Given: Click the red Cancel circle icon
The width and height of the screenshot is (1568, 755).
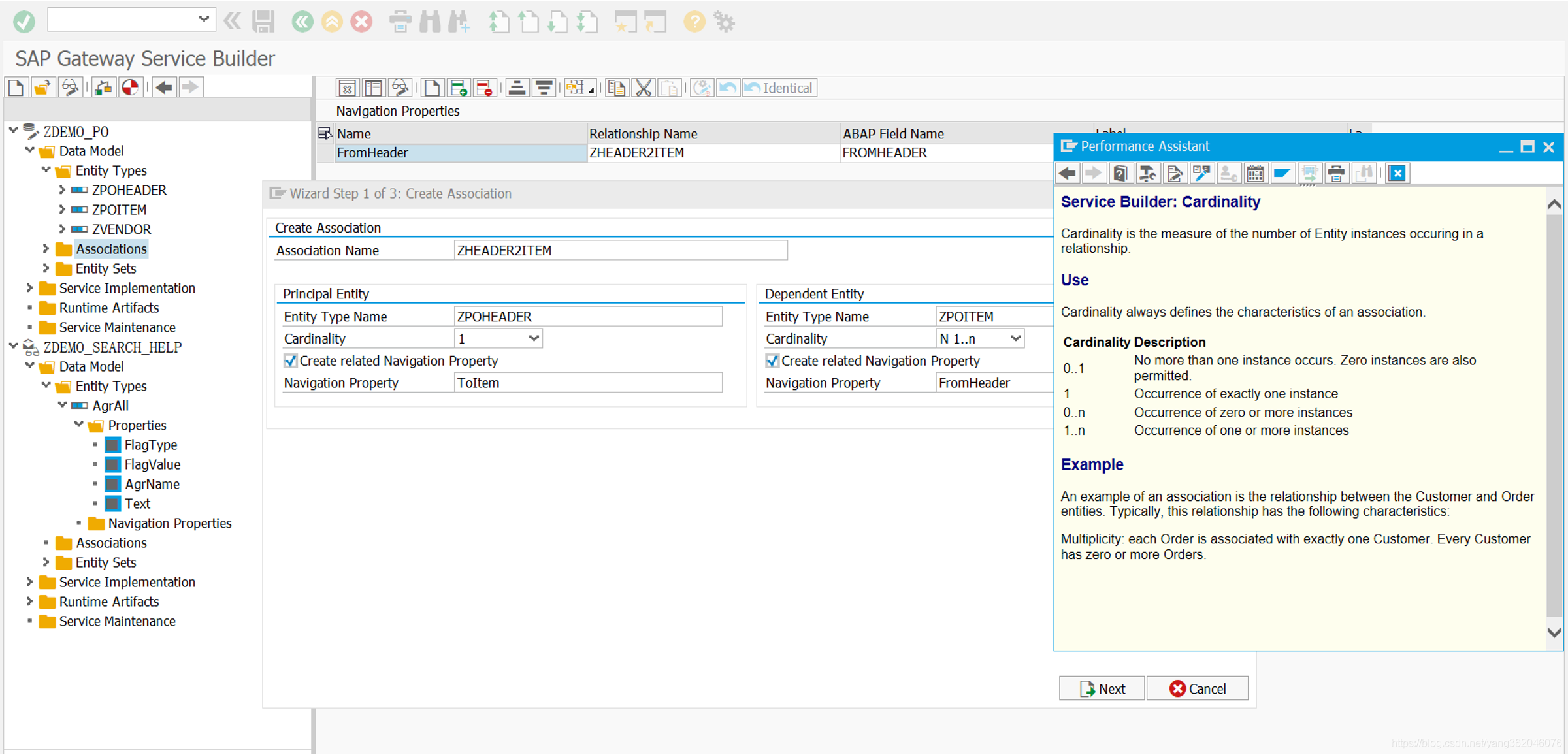Looking at the screenshot, I should [361, 22].
